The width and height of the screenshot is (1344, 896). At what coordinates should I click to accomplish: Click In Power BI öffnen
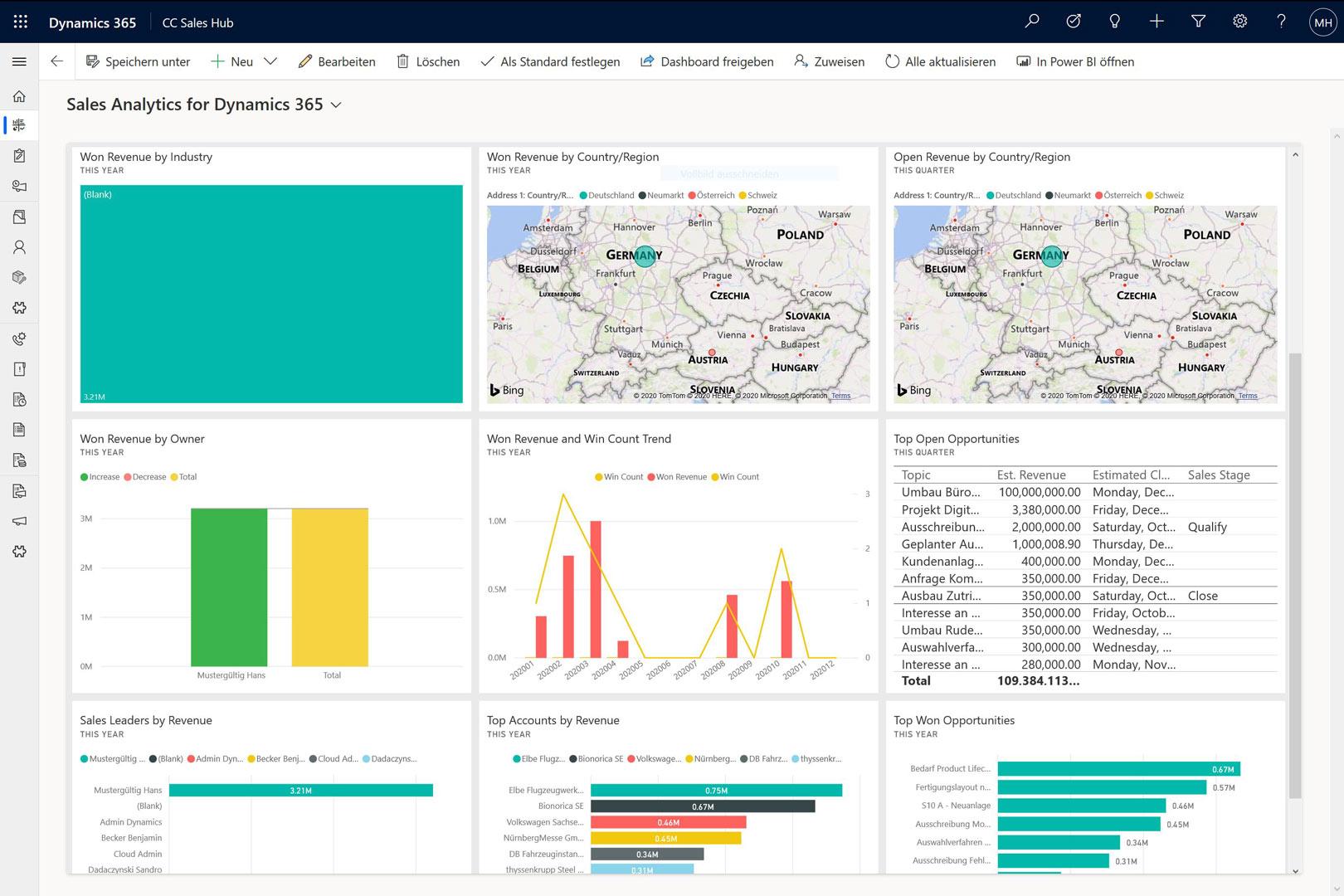pyautogui.click(x=1075, y=61)
